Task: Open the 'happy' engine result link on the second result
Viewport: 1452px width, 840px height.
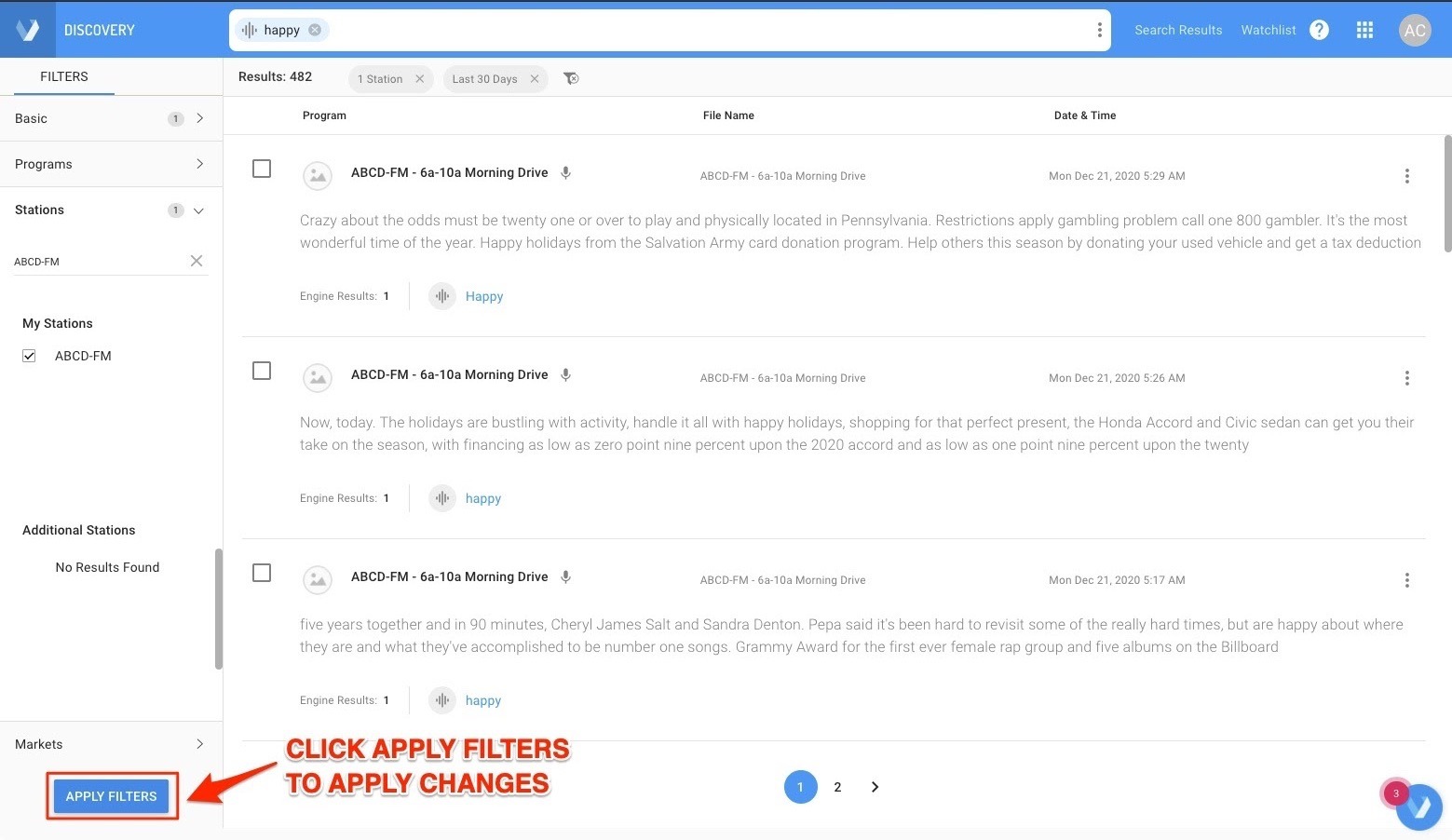Action: pos(482,497)
